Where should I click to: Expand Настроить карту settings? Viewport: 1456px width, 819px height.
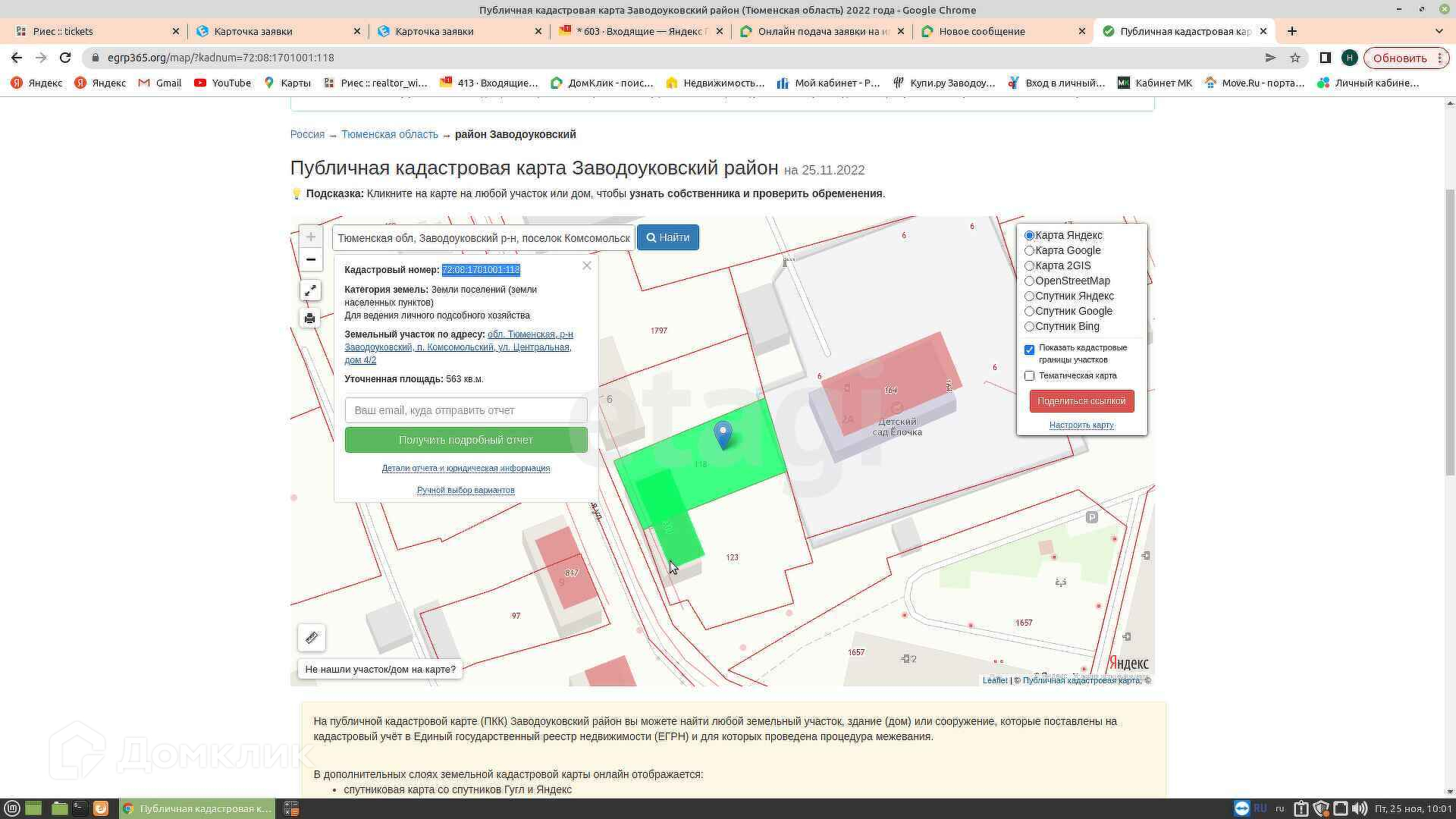point(1081,425)
